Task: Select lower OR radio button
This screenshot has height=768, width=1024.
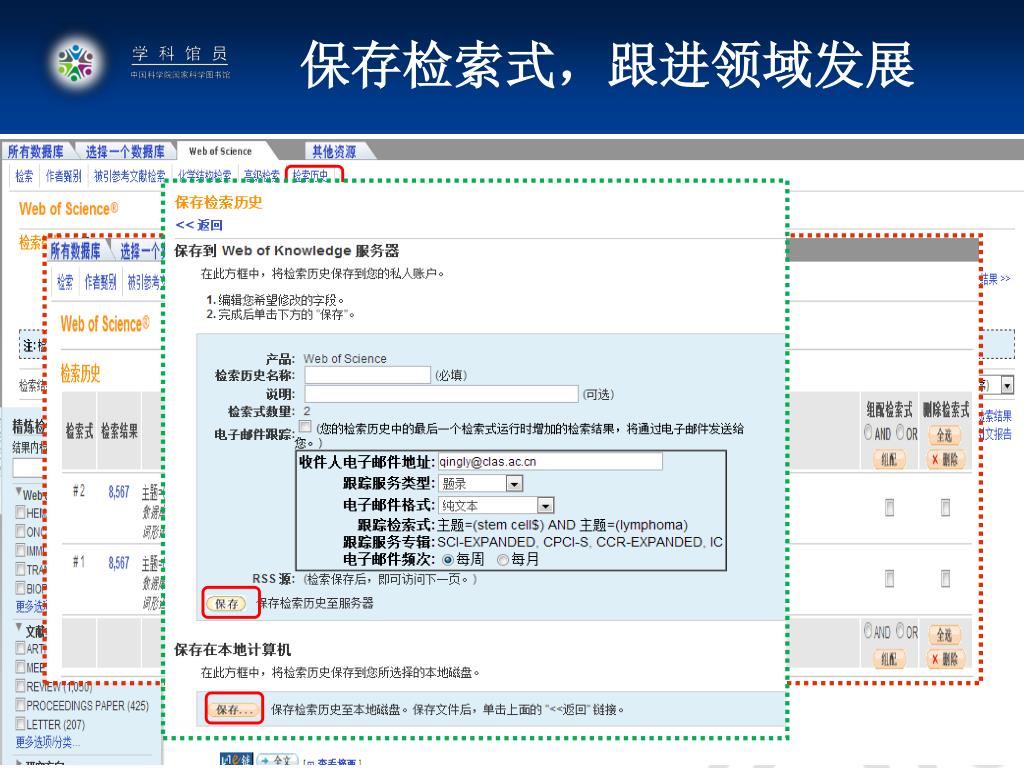Action: click(x=901, y=631)
